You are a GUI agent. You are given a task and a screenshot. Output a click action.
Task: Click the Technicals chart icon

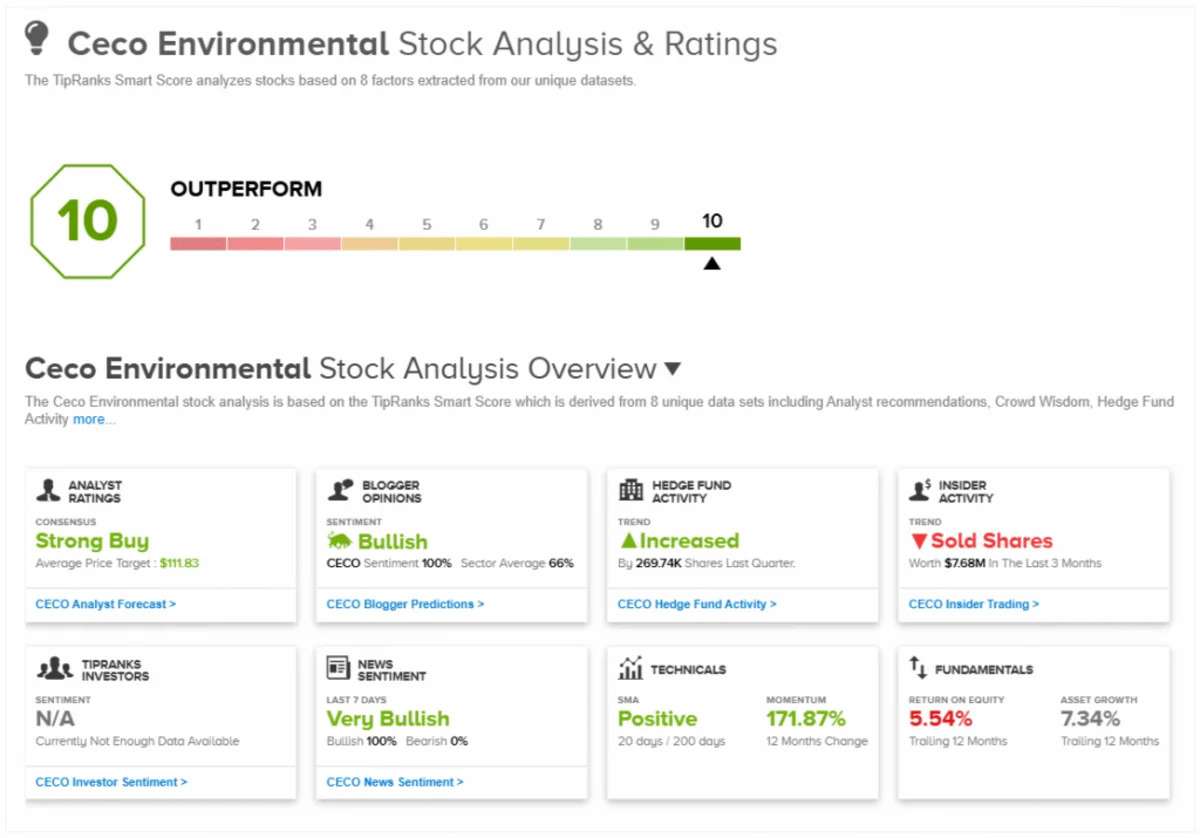pyautogui.click(x=630, y=668)
